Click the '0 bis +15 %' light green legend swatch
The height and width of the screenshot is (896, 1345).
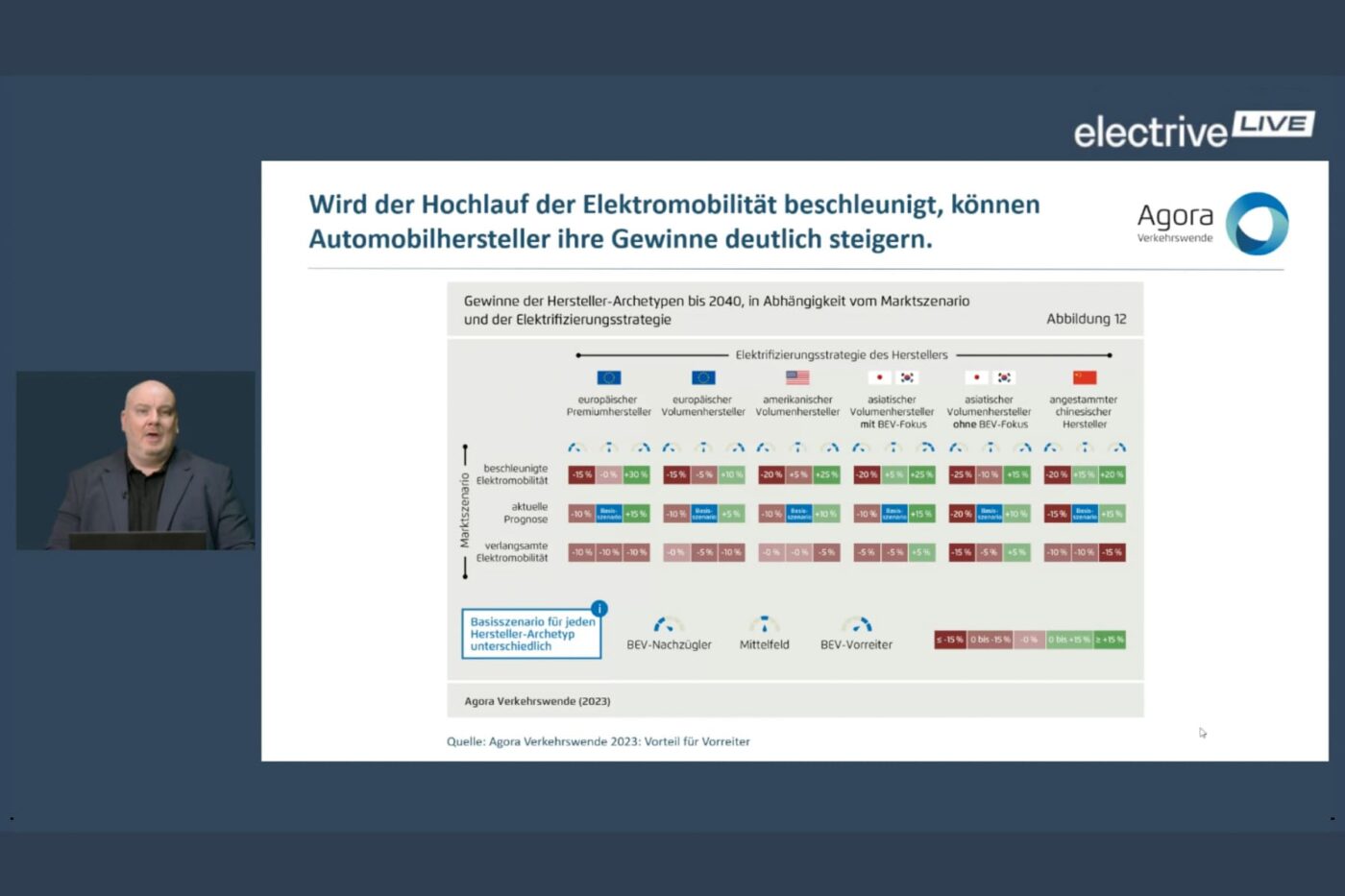pyautogui.click(x=1068, y=640)
